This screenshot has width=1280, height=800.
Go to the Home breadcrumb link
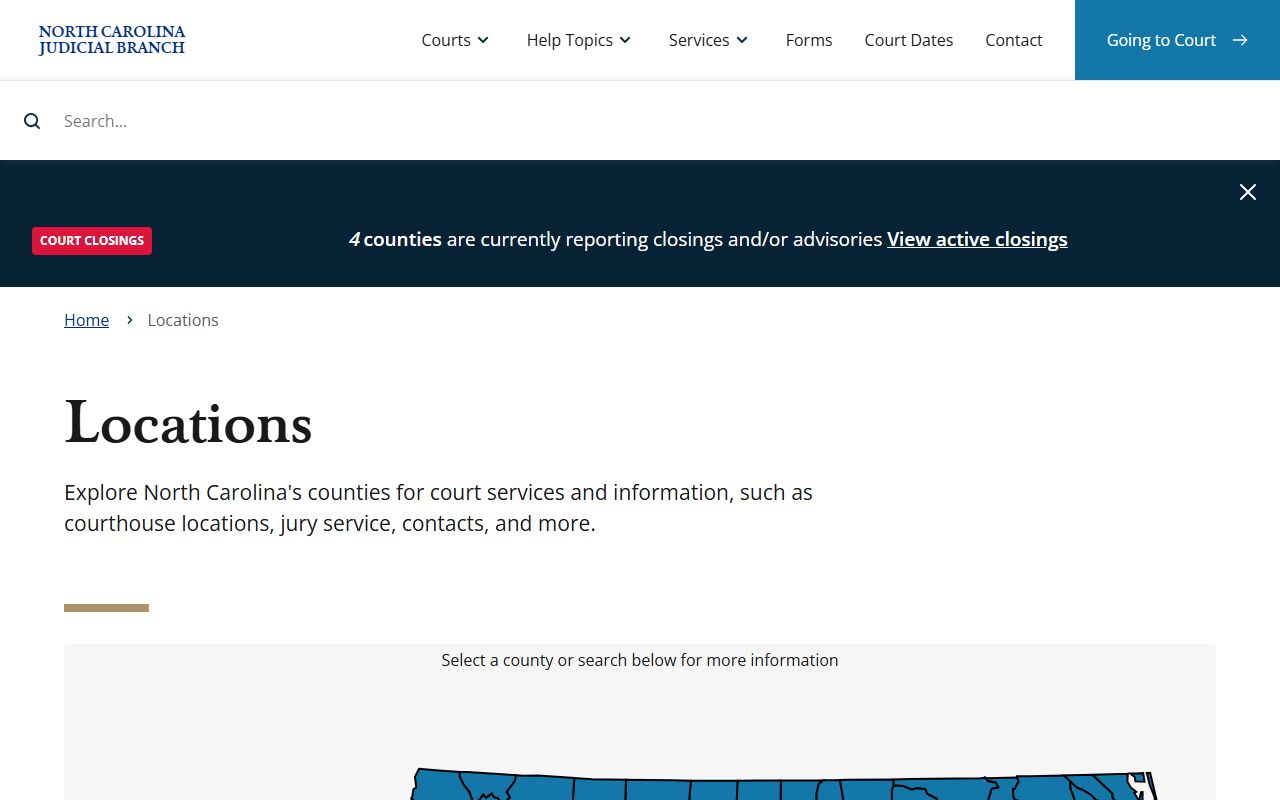86,320
